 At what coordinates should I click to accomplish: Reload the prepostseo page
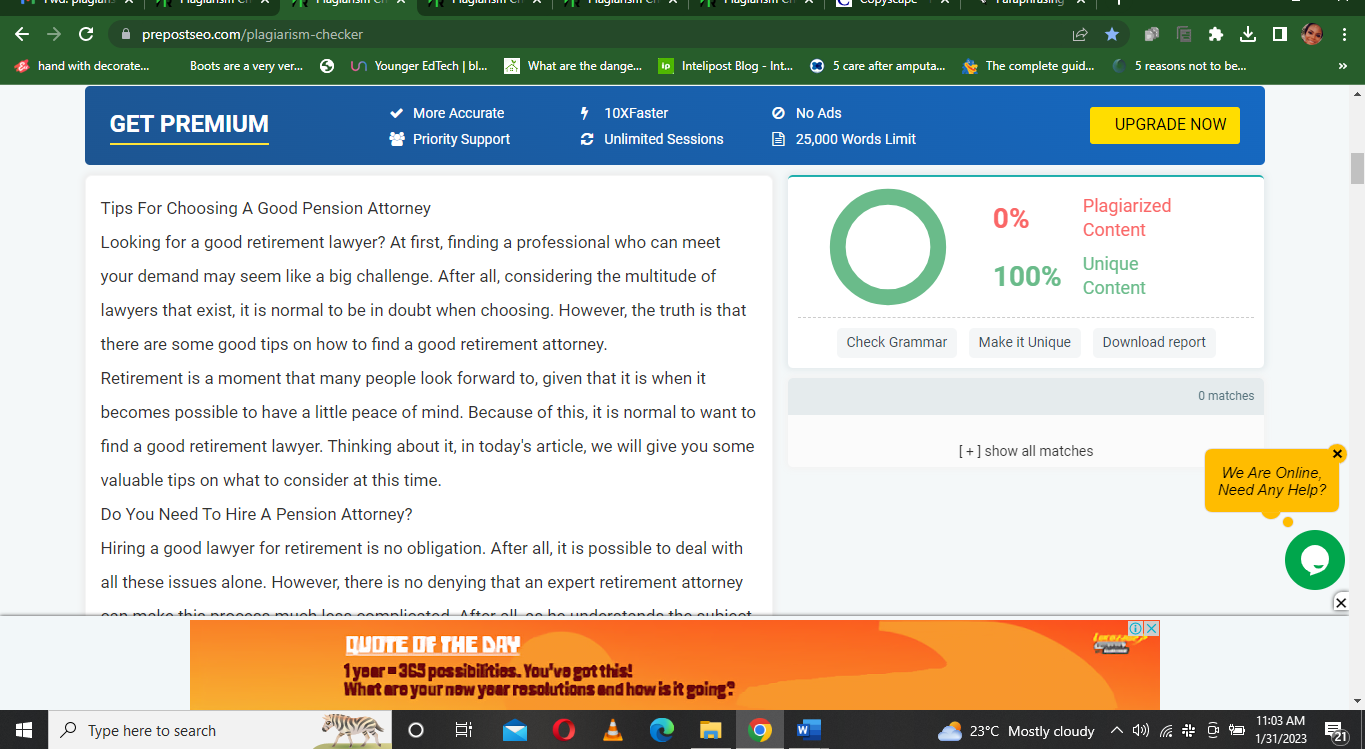point(86,34)
